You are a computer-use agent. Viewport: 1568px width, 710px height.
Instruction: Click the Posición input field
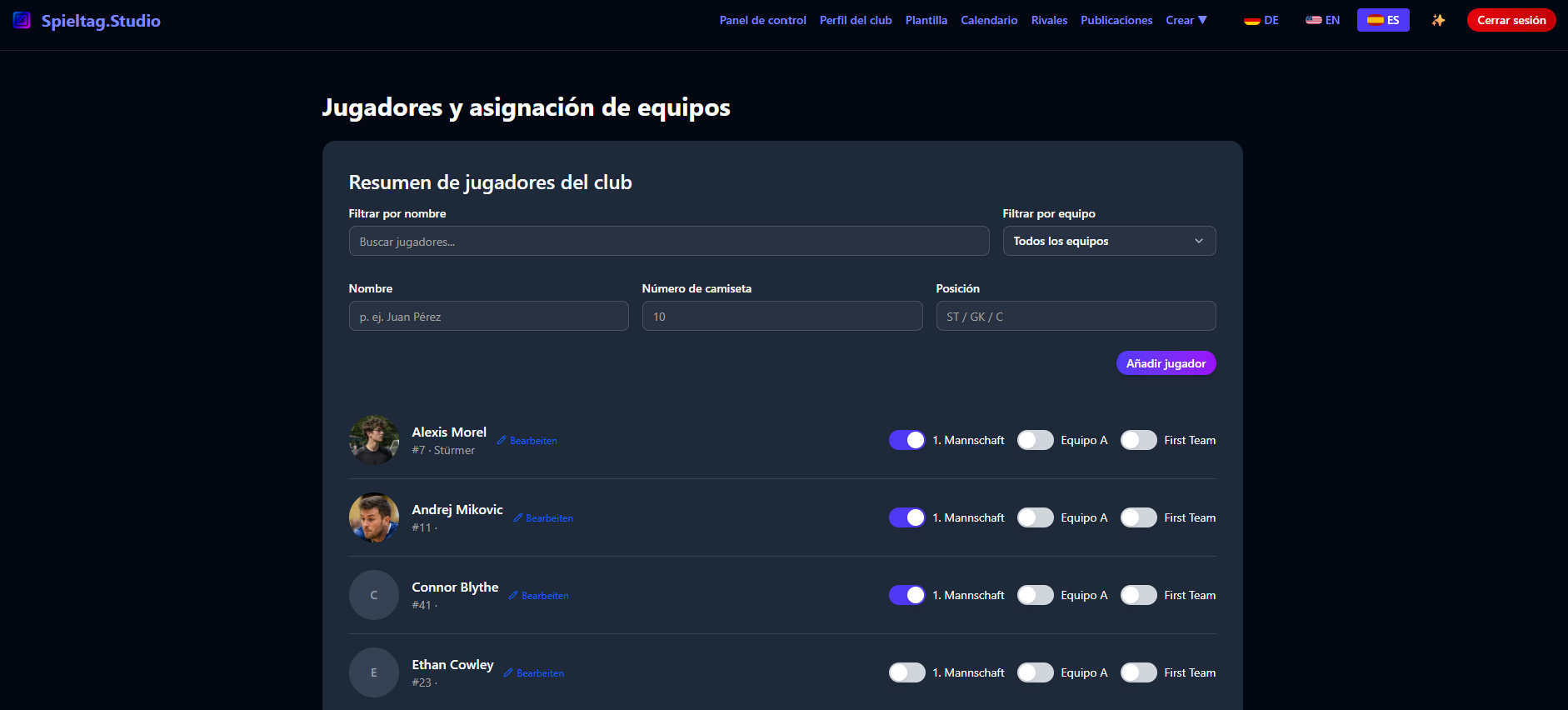(1076, 316)
